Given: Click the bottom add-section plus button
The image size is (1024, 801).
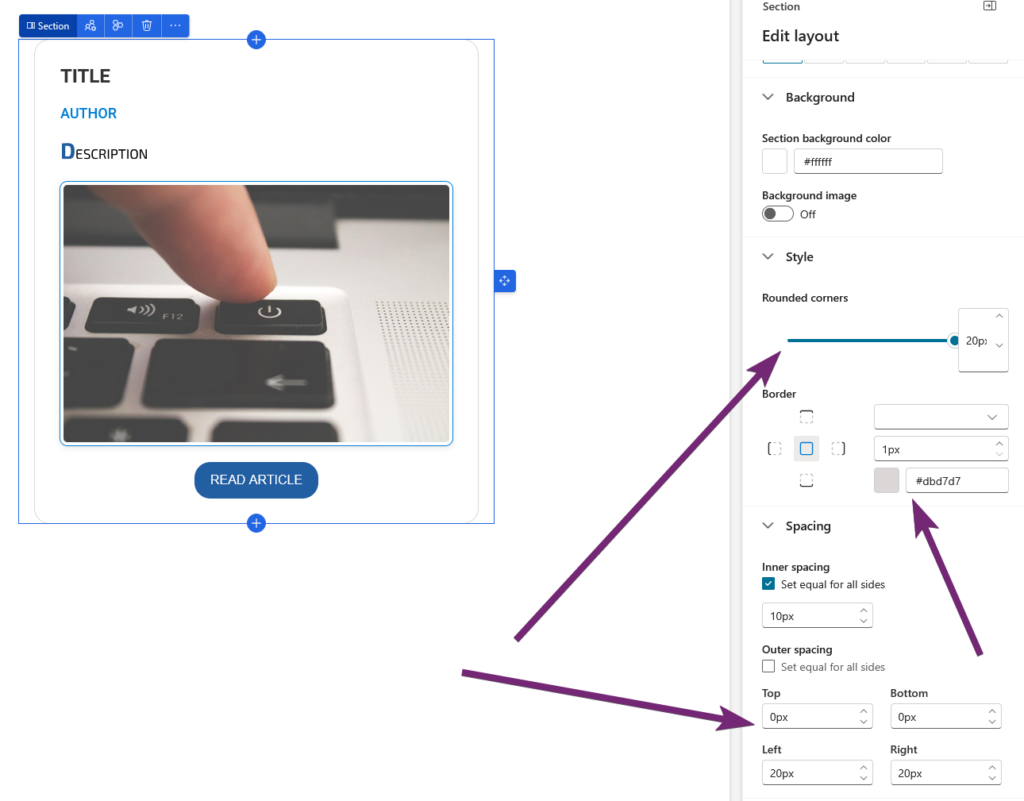Looking at the screenshot, I should click(x=256, y=523).
